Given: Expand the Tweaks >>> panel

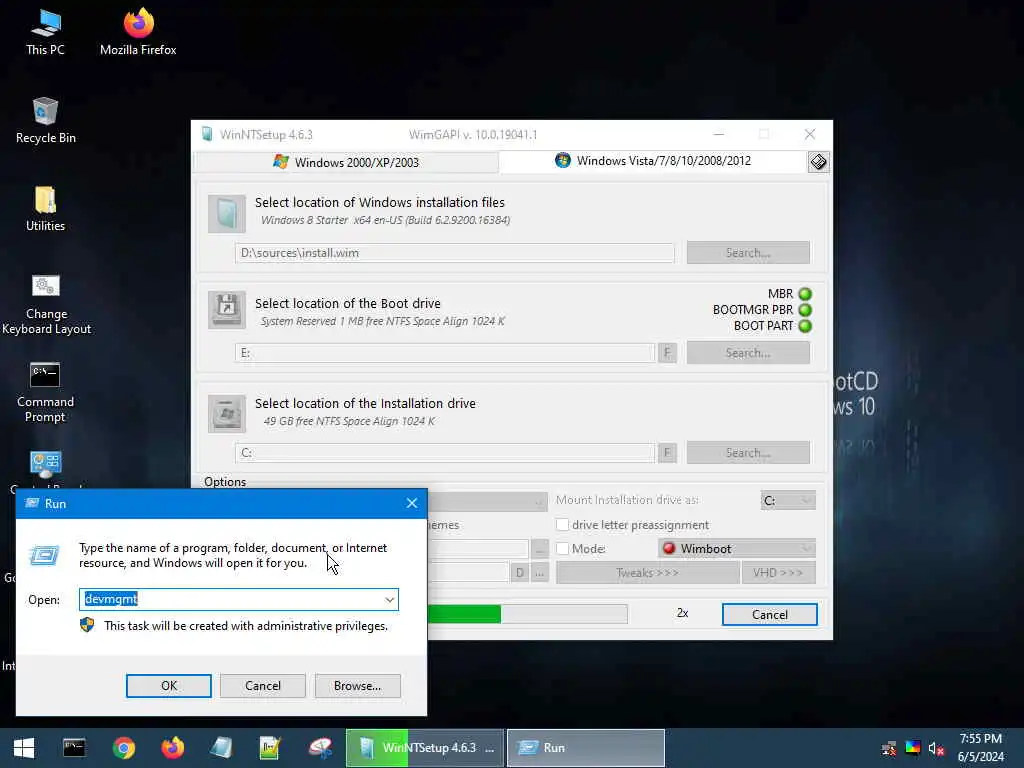Looking at the screenshot, I should pyautogui.click(x=647, y=573).
